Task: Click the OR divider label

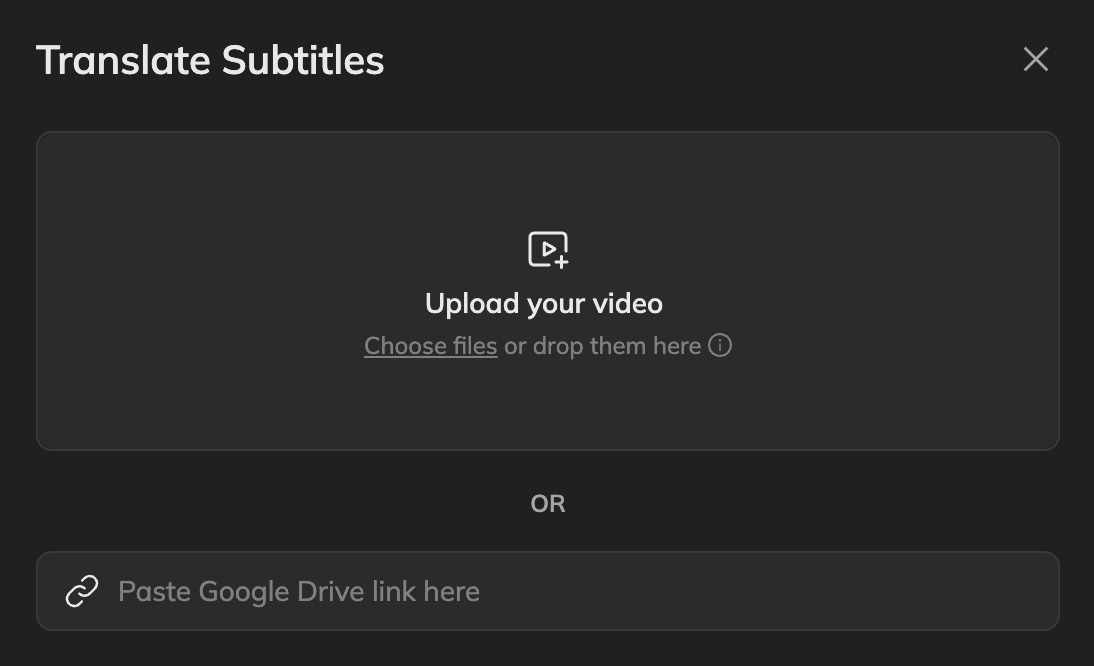Action: [548, 503]
